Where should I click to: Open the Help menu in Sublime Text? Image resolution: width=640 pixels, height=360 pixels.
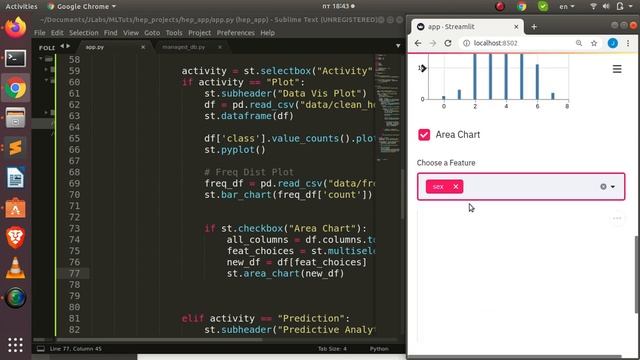point(267,33)
